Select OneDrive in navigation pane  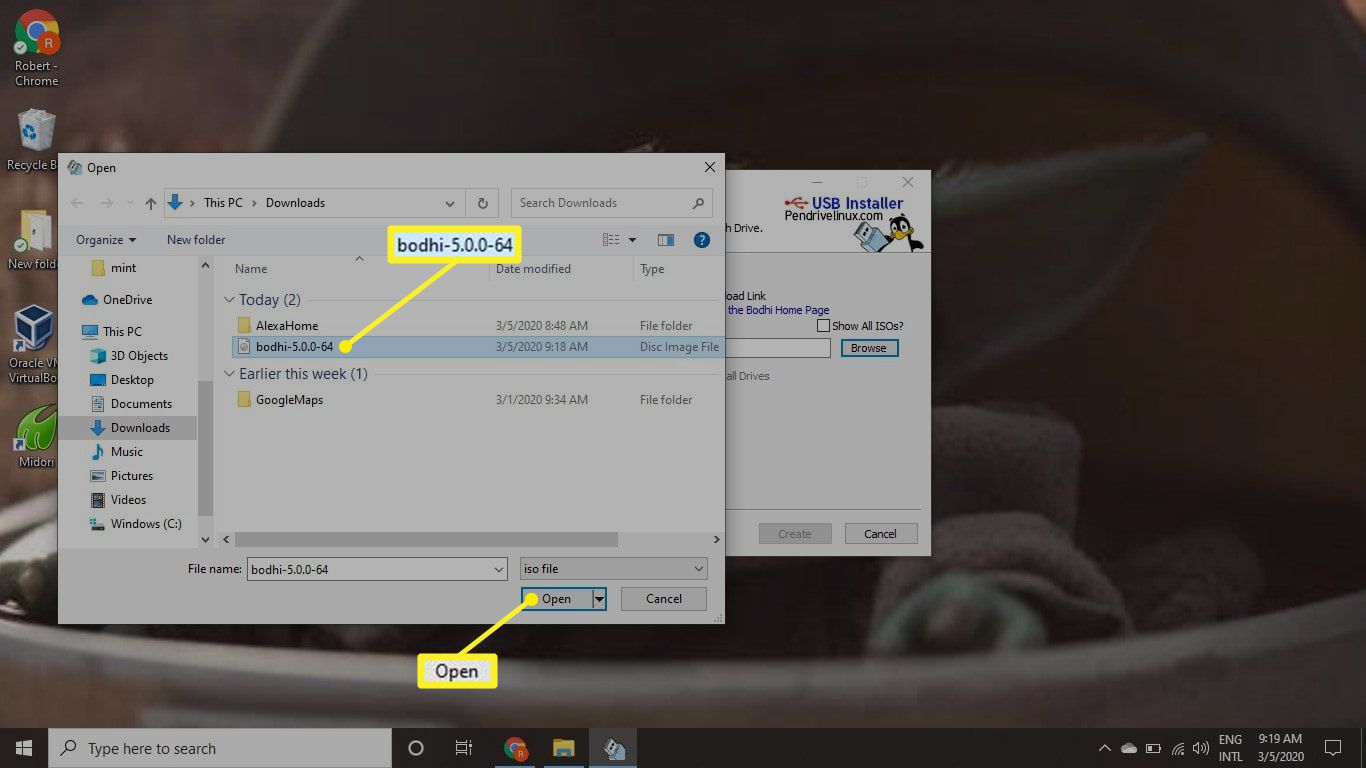117,300
